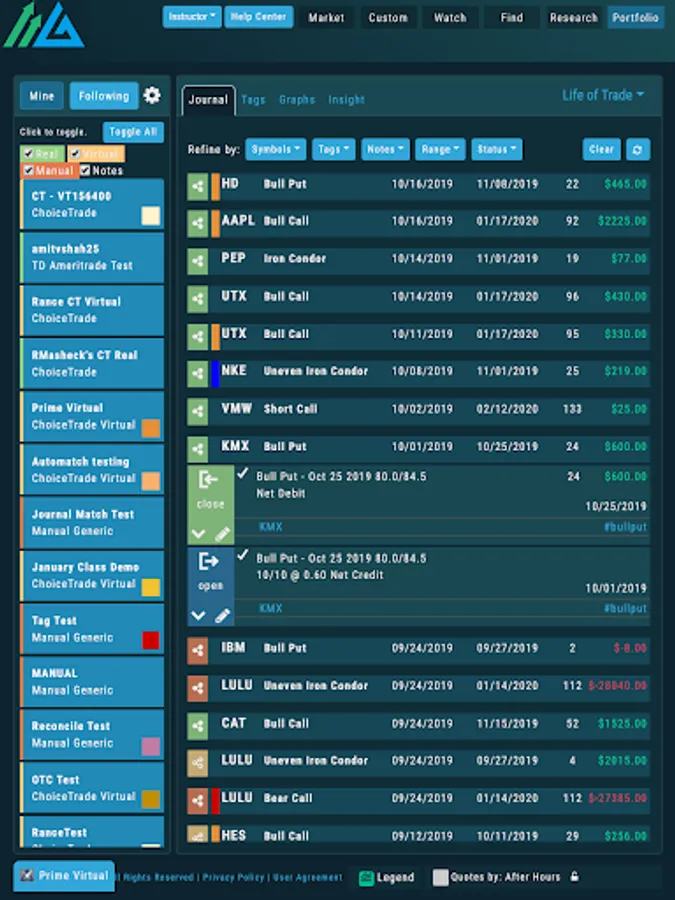Click share icon on UTX 10/11/2019 row
Viewport: 675px width, 900px height.
[197, 337]
